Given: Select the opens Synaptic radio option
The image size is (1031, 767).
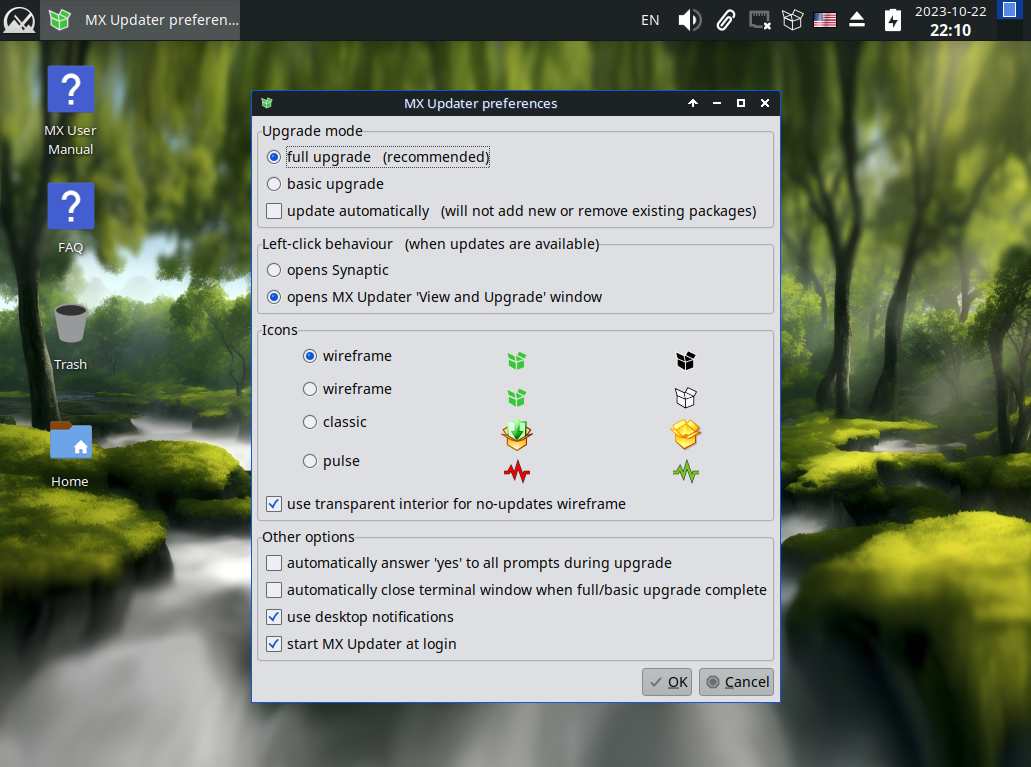Looking at the screenshot, I should pos(327,270).
